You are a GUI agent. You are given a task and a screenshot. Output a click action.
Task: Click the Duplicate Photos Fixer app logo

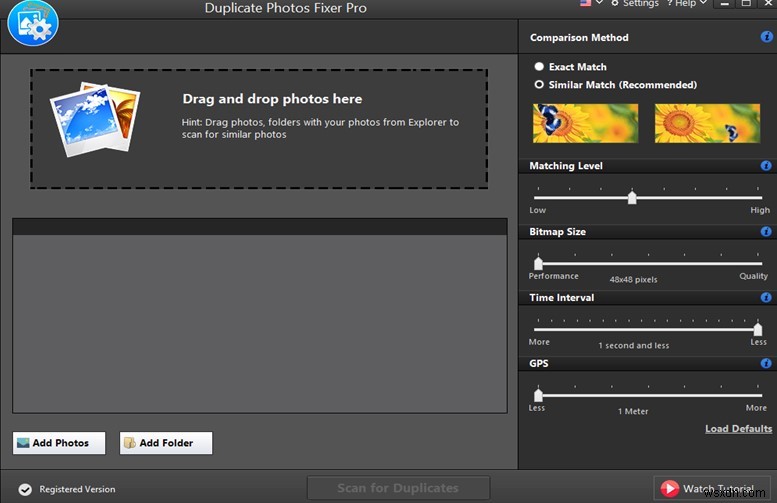point(33,23)
